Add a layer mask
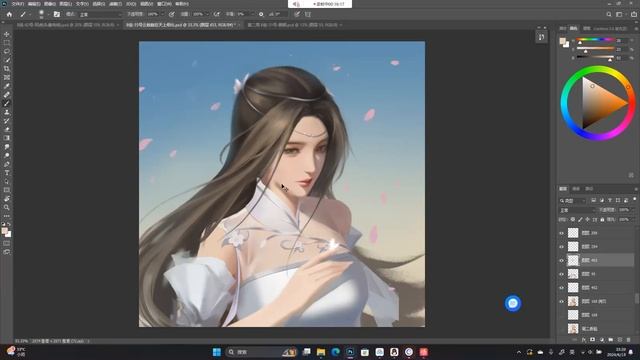The width and height of the screenshot is (640, 360). pyautogui.click(x=593, y=340)
